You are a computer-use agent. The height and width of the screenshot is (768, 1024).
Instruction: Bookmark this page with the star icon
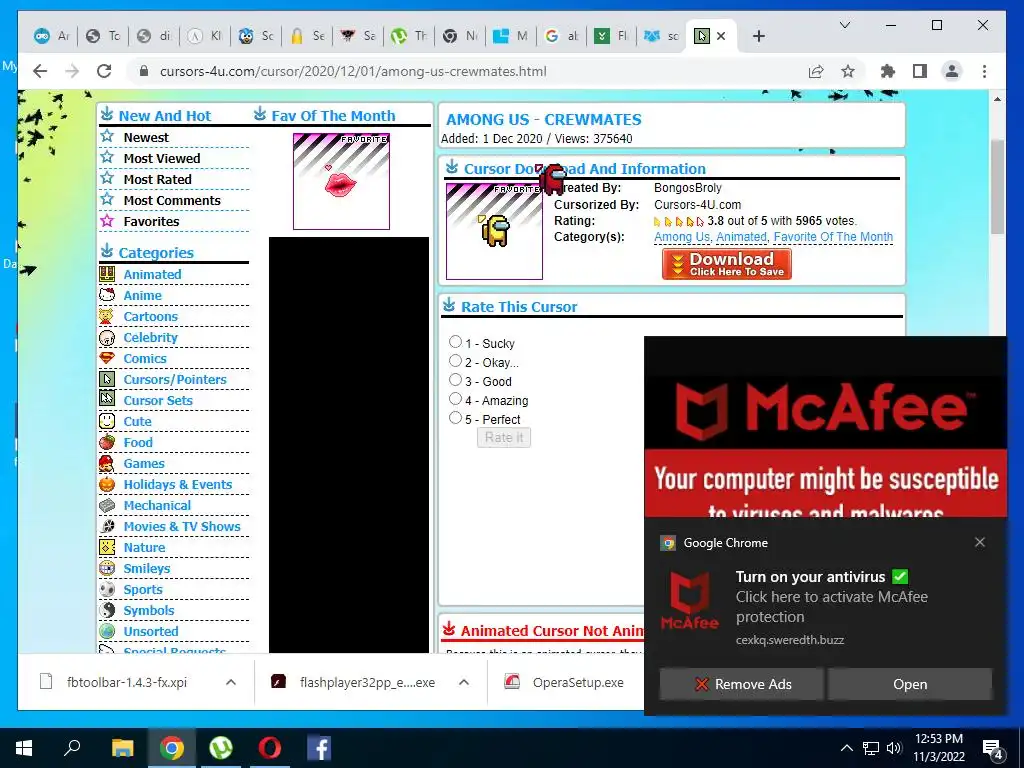[848, 71]
